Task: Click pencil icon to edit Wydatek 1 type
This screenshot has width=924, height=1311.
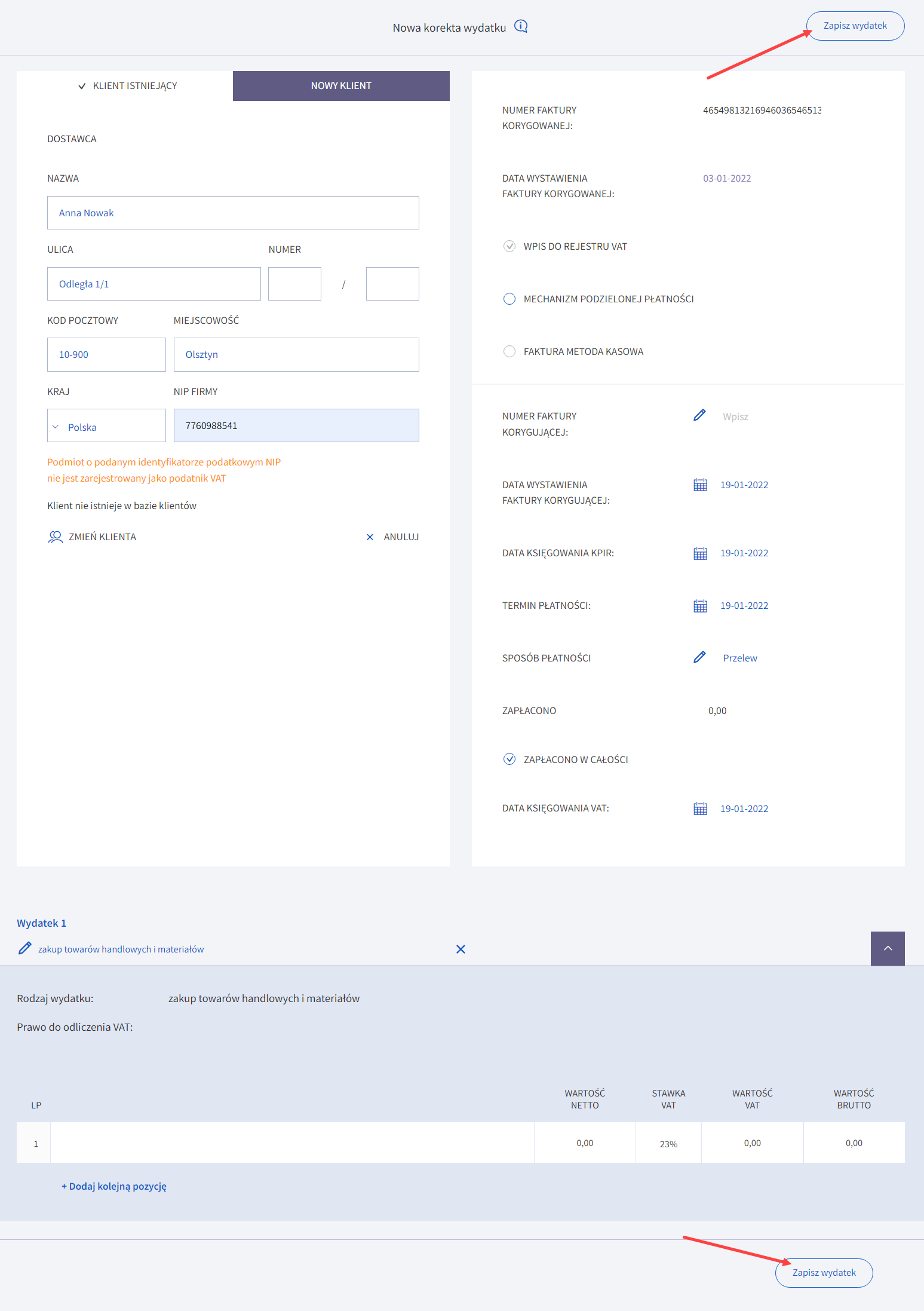Action: pyautogui.click(x=25, y=949)
